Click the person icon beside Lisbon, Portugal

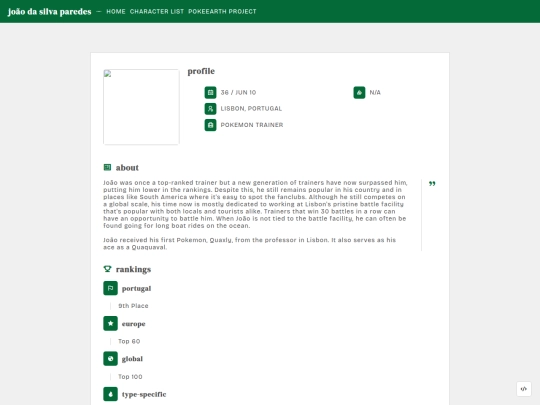[210, 108]
